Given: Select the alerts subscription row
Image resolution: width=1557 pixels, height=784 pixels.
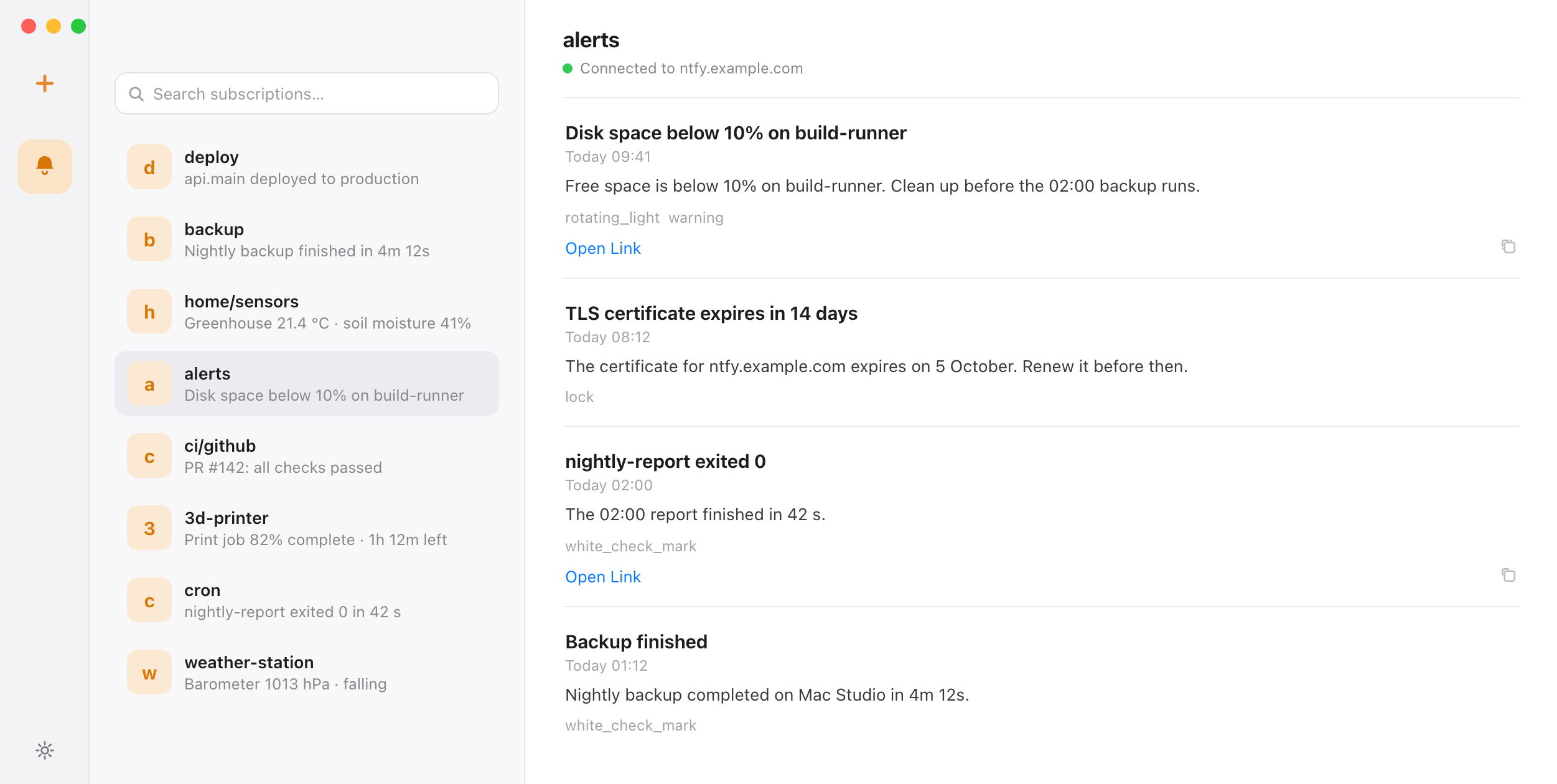Looking at the screenshot, I should pyautogui.click(x=307, y=383).
